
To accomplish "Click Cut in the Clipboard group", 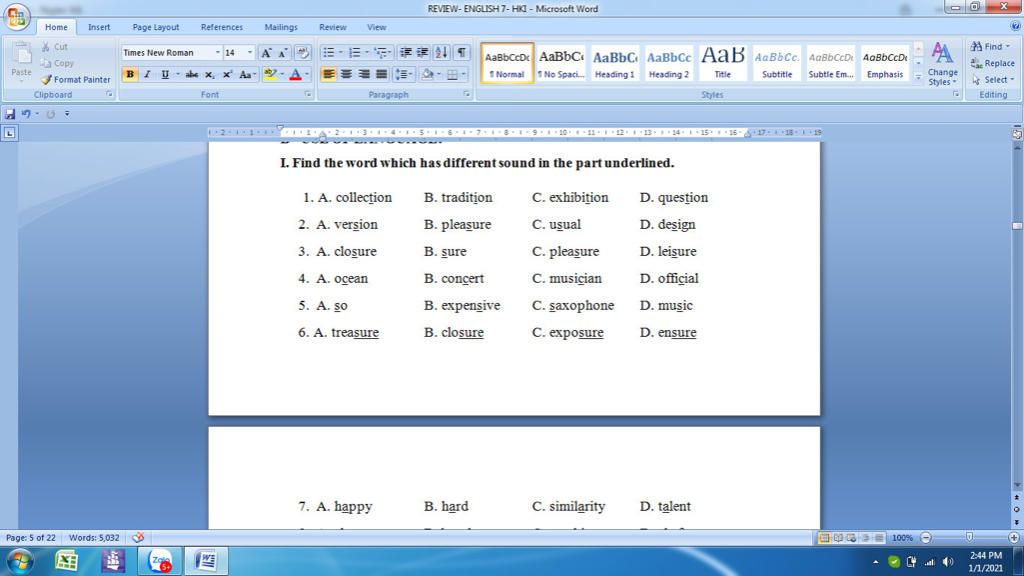I will point(55,47).
